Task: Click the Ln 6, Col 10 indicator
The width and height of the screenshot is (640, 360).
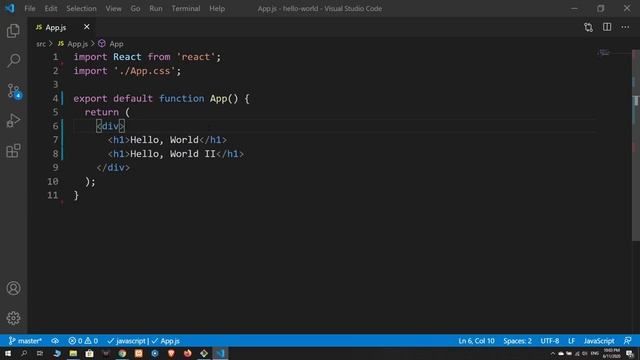Action: pyautogui.click(x=476, y=341)
